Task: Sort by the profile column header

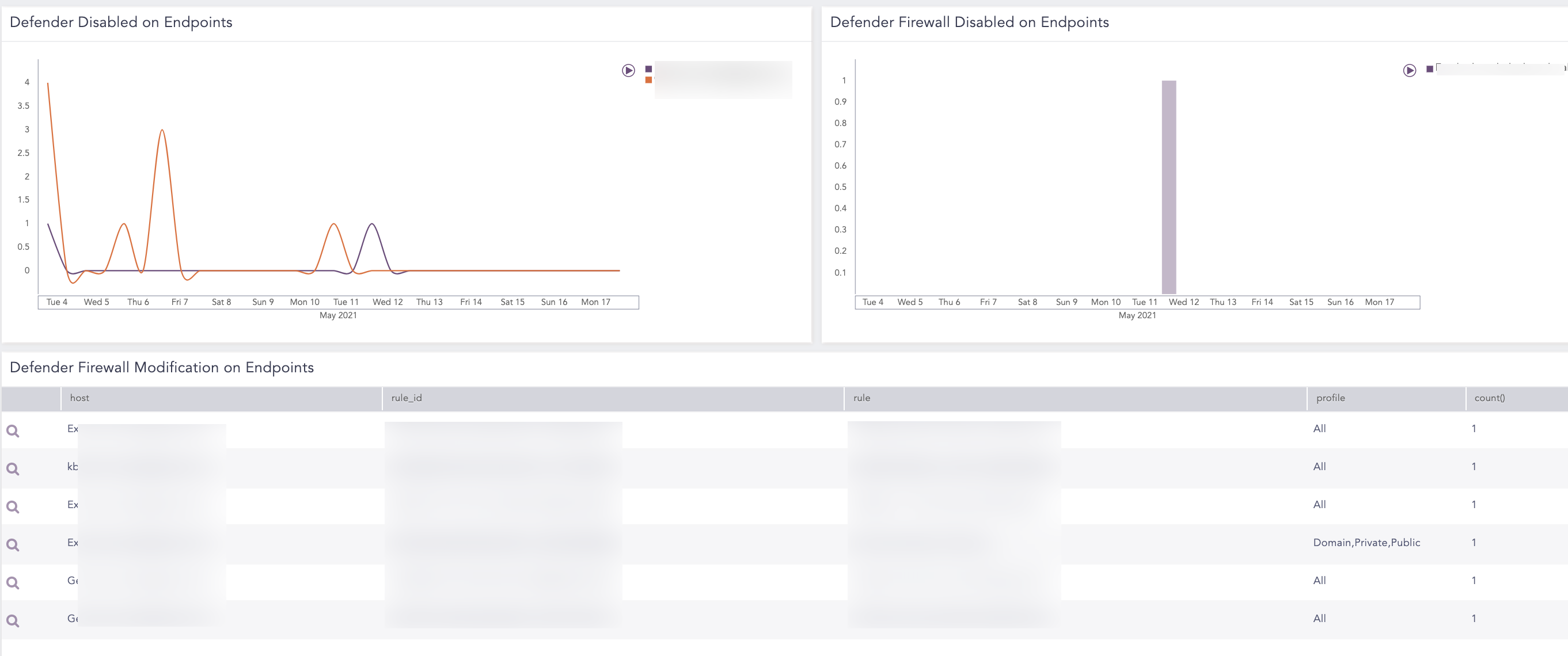Action: click(x=1330, y=398)
